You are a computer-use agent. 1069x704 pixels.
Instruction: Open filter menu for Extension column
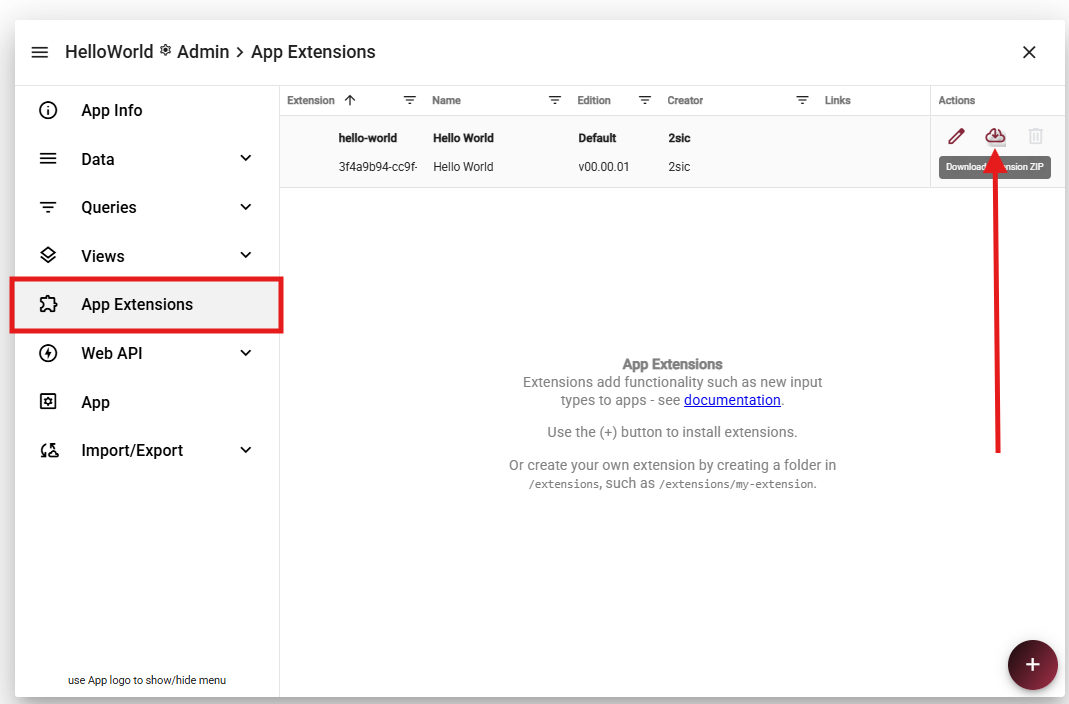point(410,100)
